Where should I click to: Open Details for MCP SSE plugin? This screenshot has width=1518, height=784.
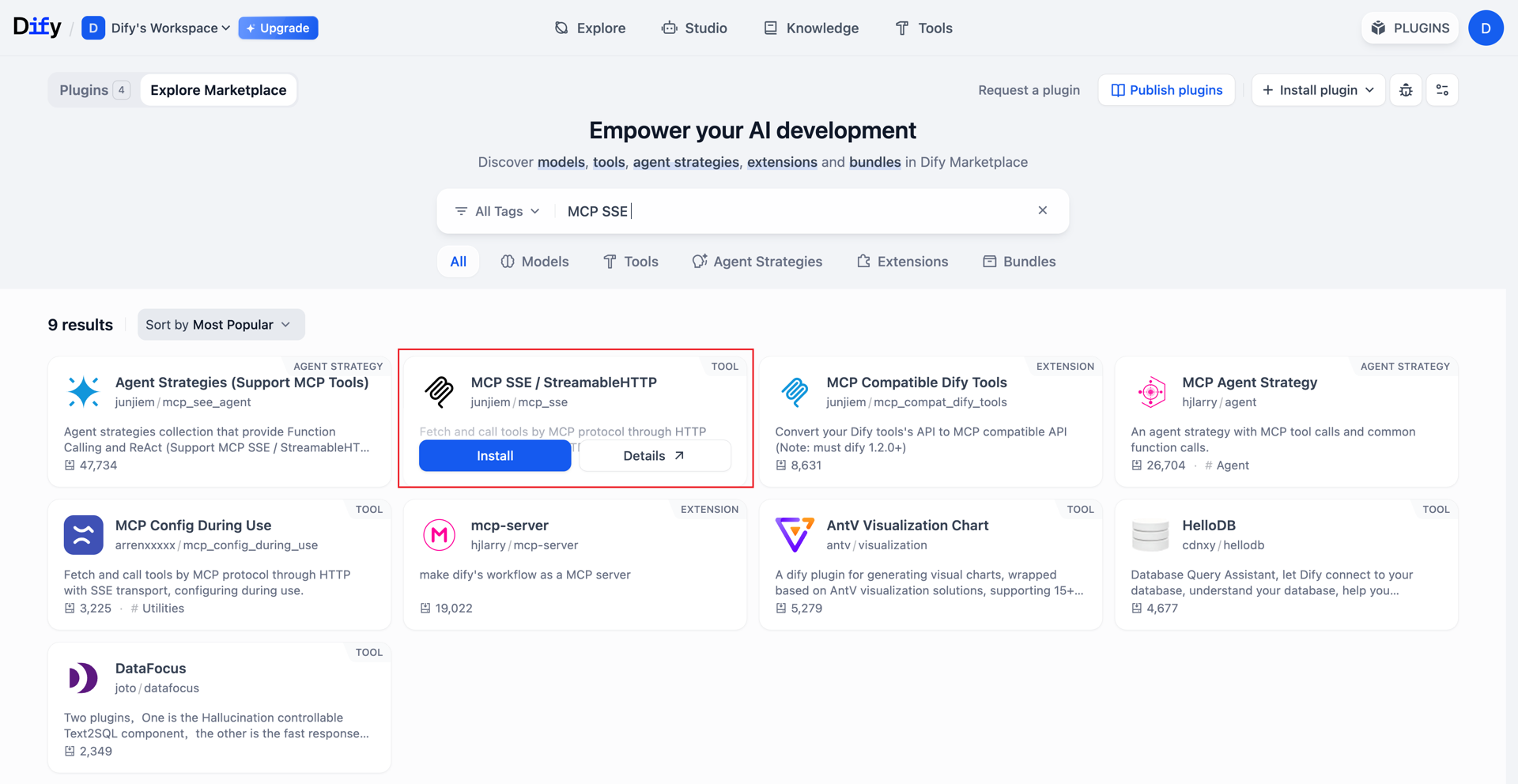(x=655, y=456)
